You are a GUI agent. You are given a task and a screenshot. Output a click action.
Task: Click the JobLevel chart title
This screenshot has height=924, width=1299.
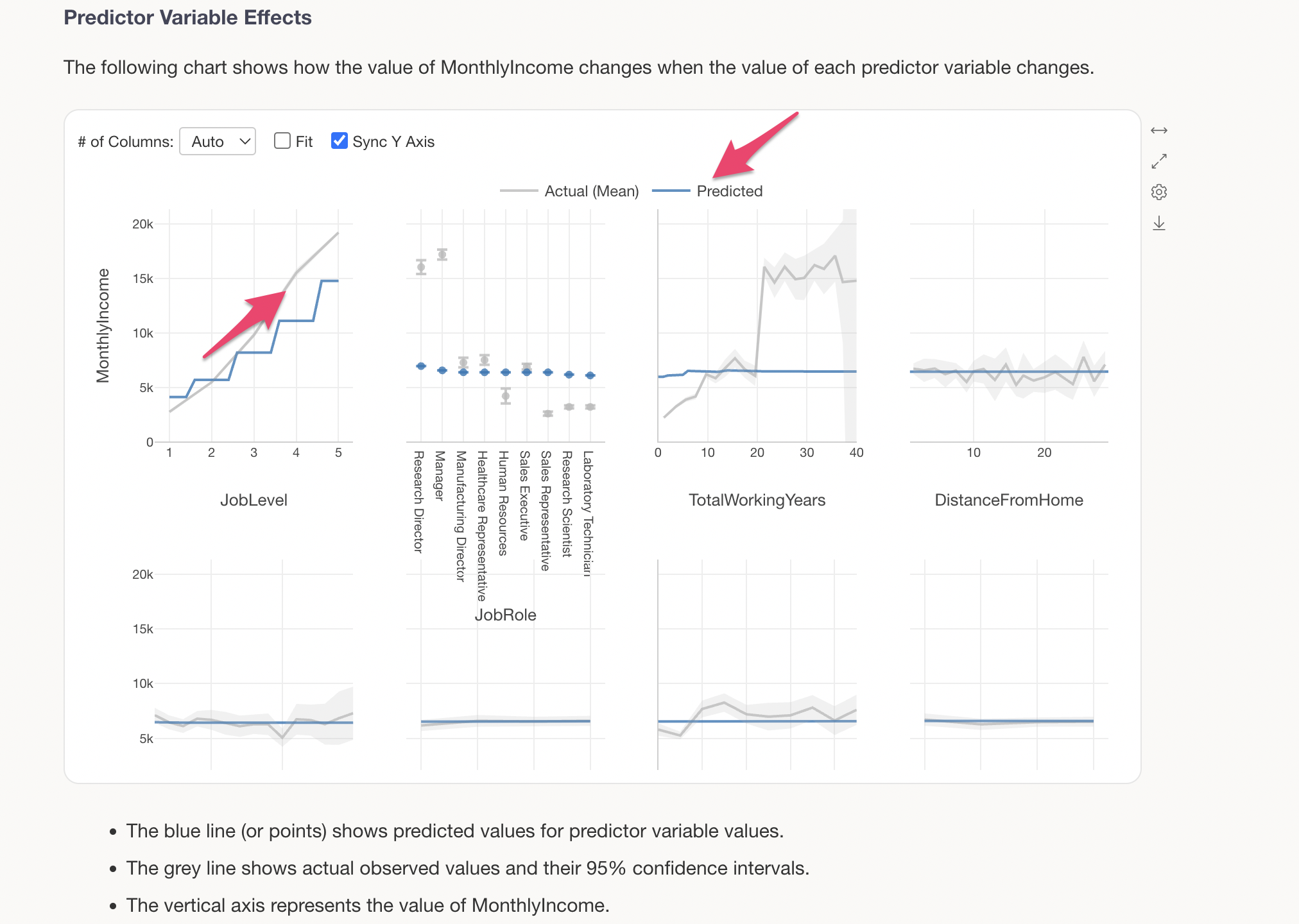[254, 500]
